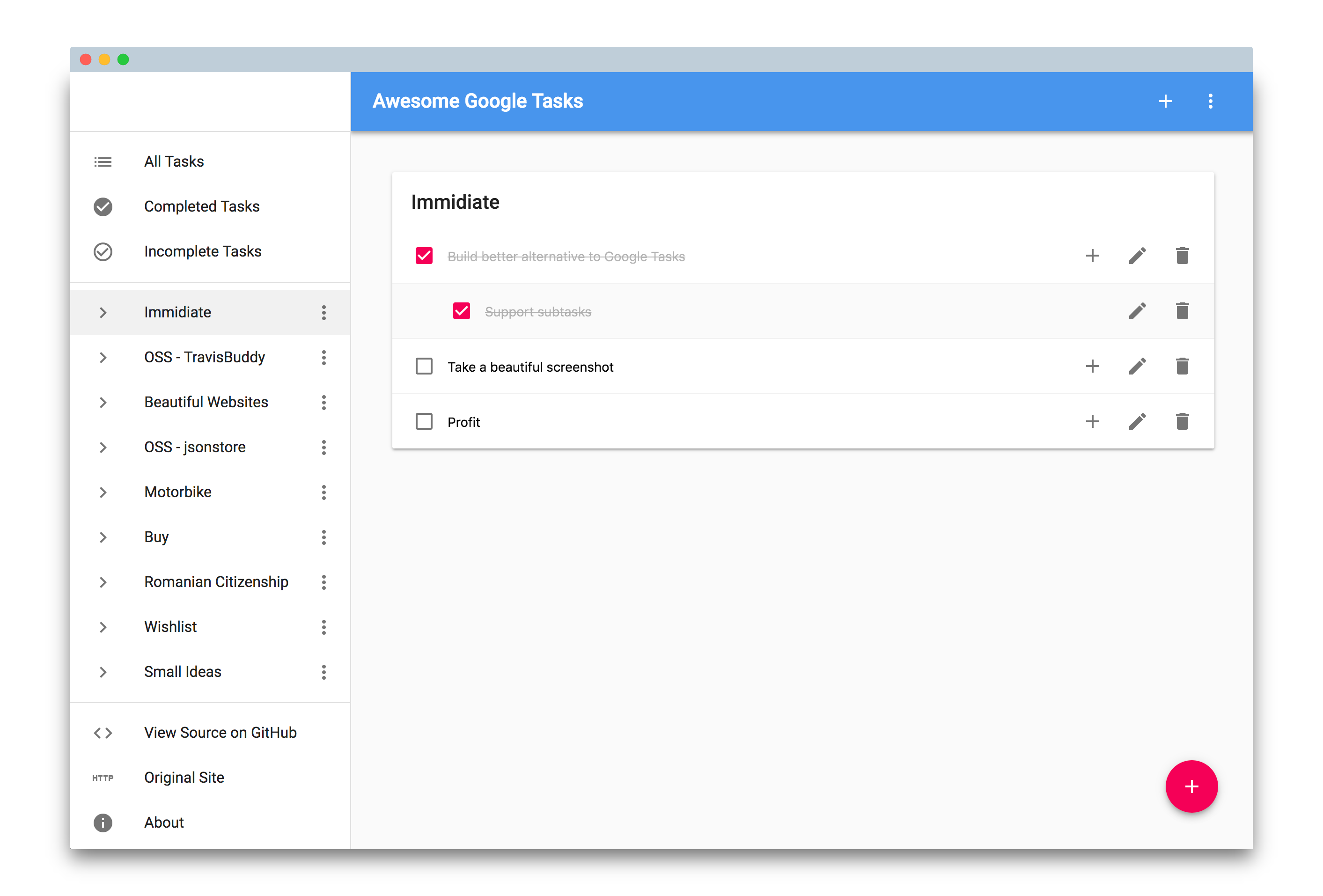This screenshot has height=896, width=1323.
Task: Click the pink floating add task button
Action: pyautogui.click(x=1191, y=786)
